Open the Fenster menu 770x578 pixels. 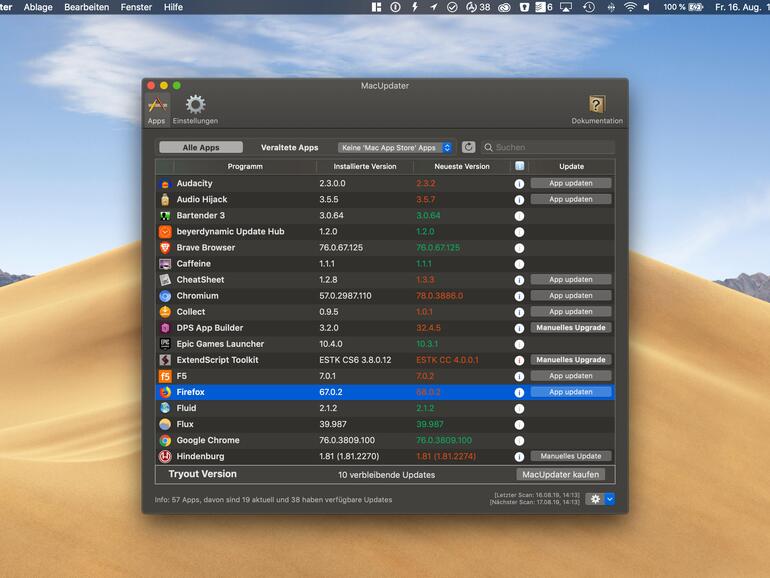point(136,7)
